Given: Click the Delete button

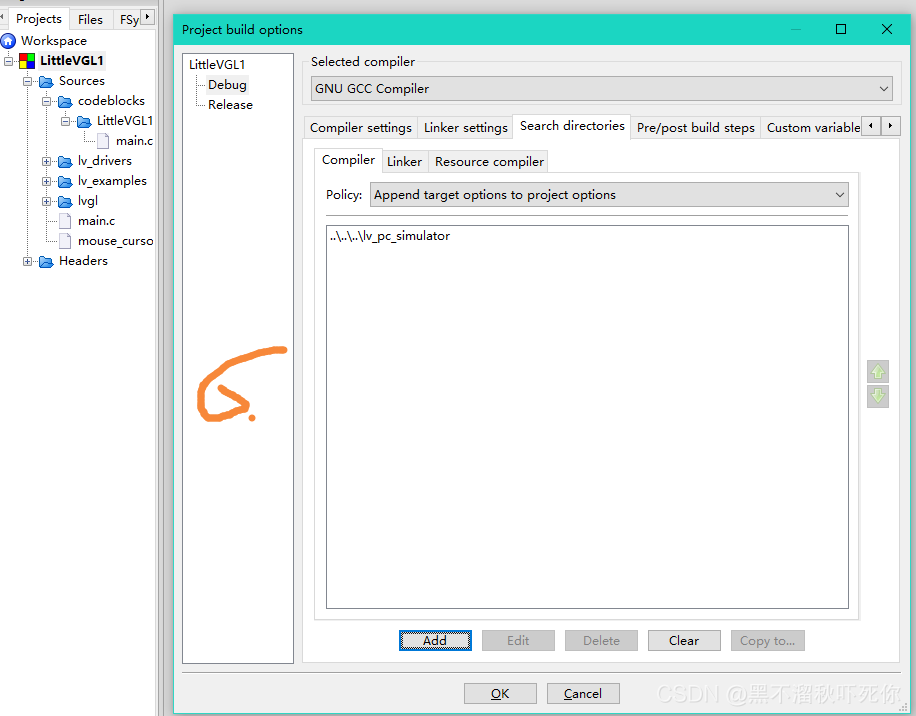Looking at the screenshot, I should coord(601,641).
